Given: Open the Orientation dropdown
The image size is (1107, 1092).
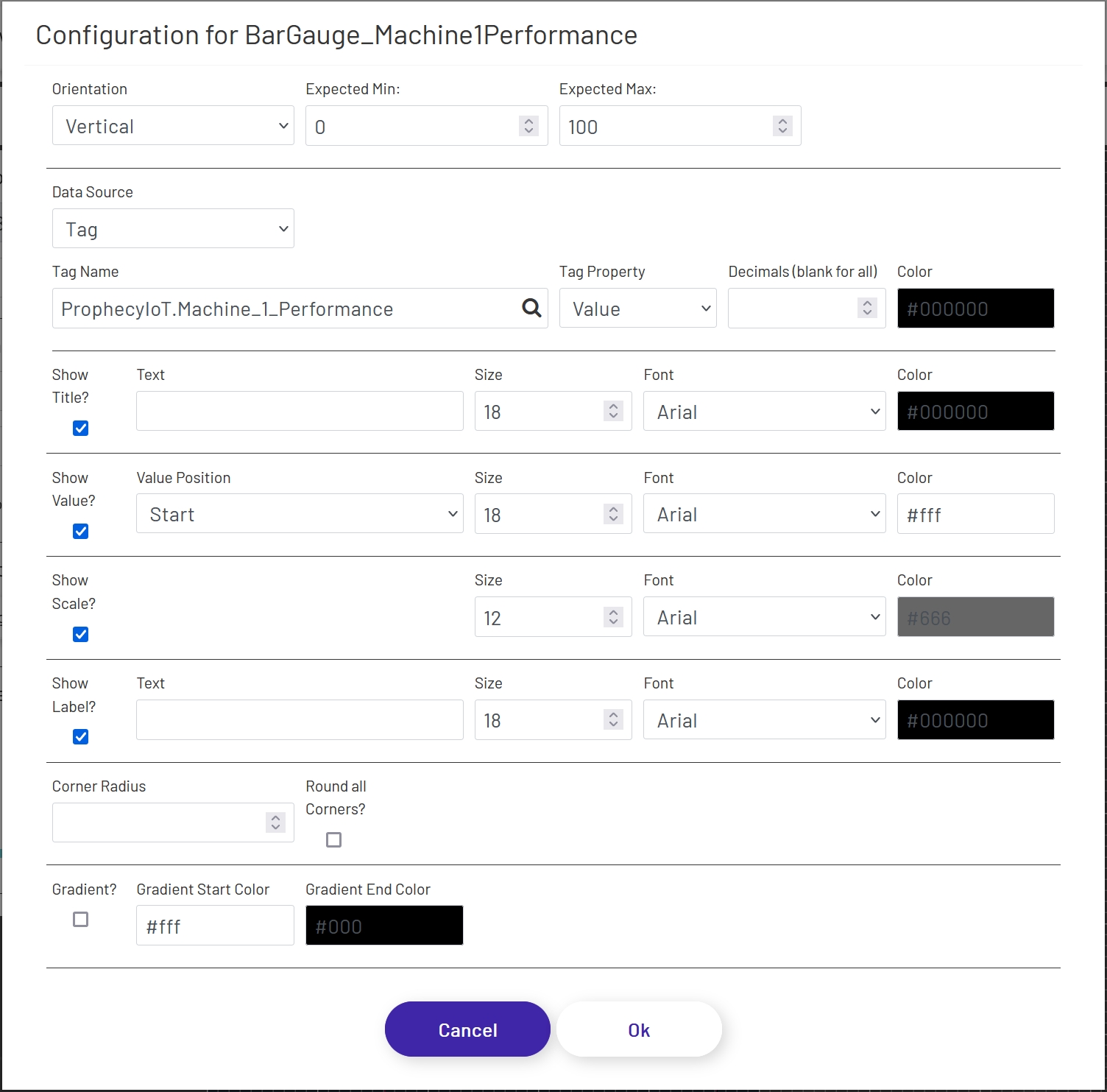Looking at the screenshot, I should (x=173, y=126).
